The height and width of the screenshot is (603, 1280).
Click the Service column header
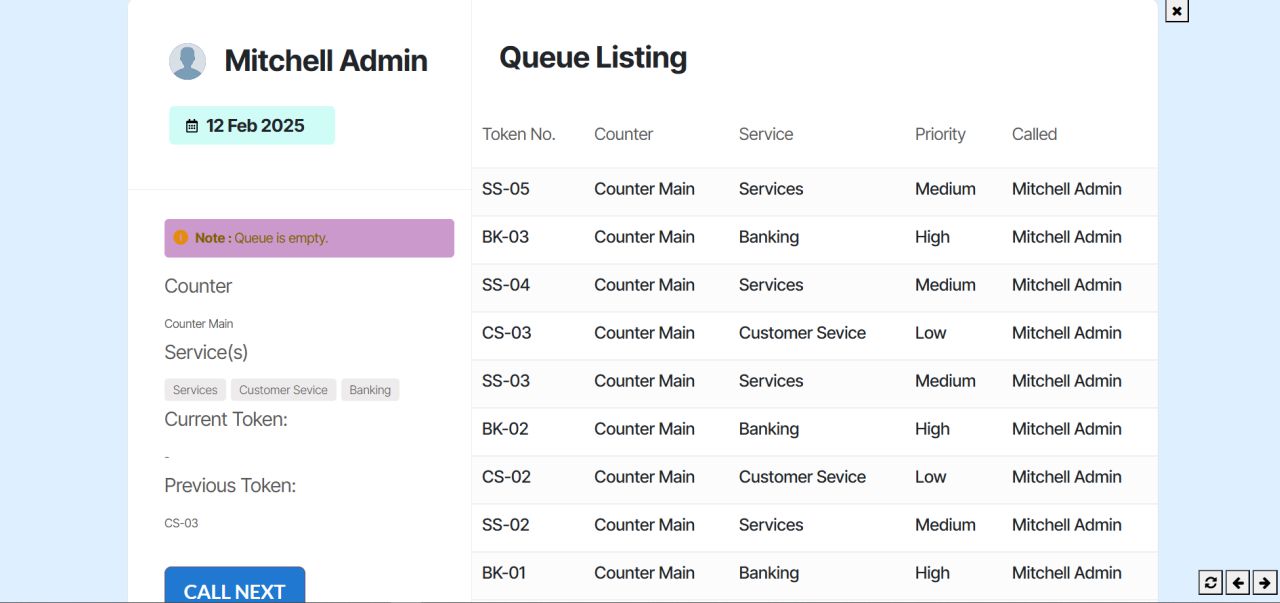point(766,134)
